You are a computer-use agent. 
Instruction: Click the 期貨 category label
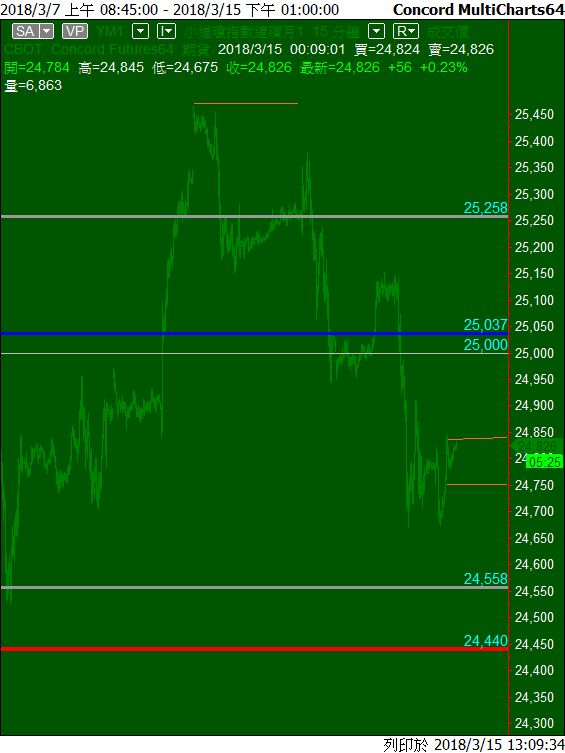coord(196,49)
